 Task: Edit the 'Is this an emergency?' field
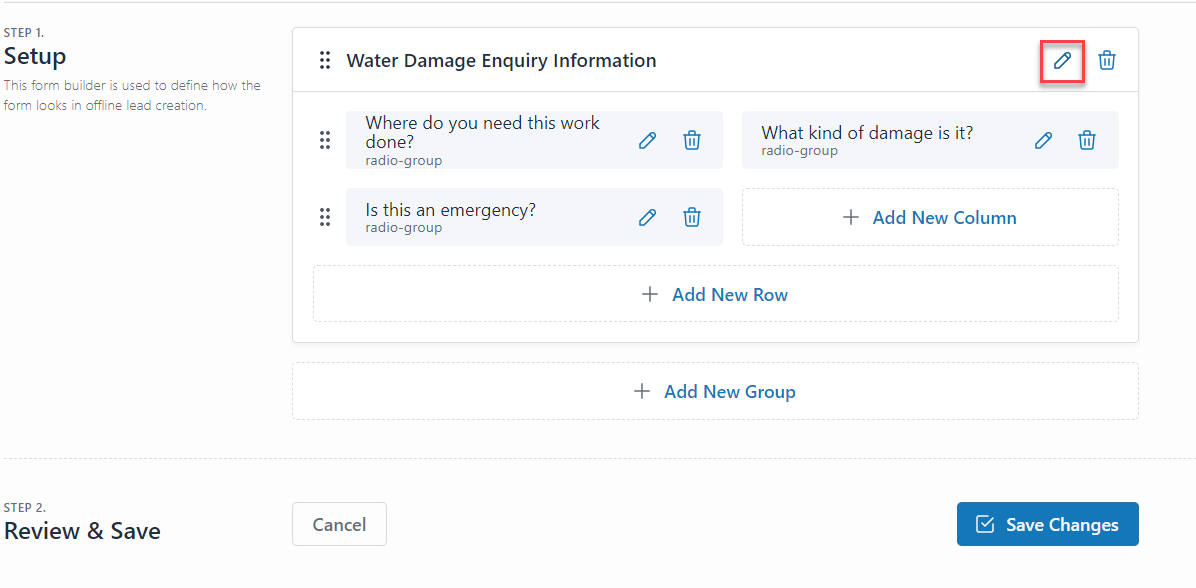pyautogui.click(x=647, y=217)
